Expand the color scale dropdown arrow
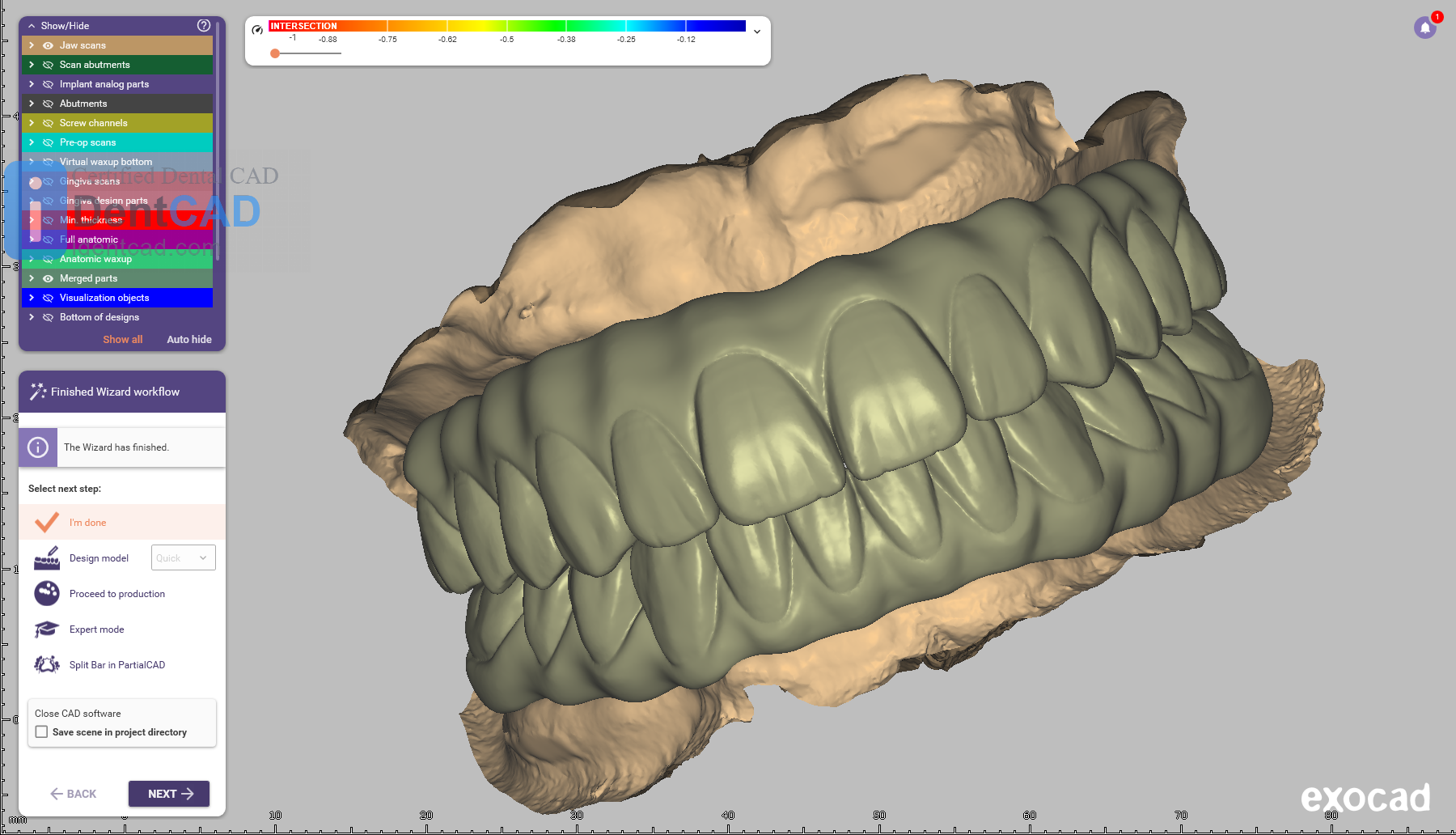This screenshot has height=835, width=1456. pyautogui.click(x=757, y=32)
